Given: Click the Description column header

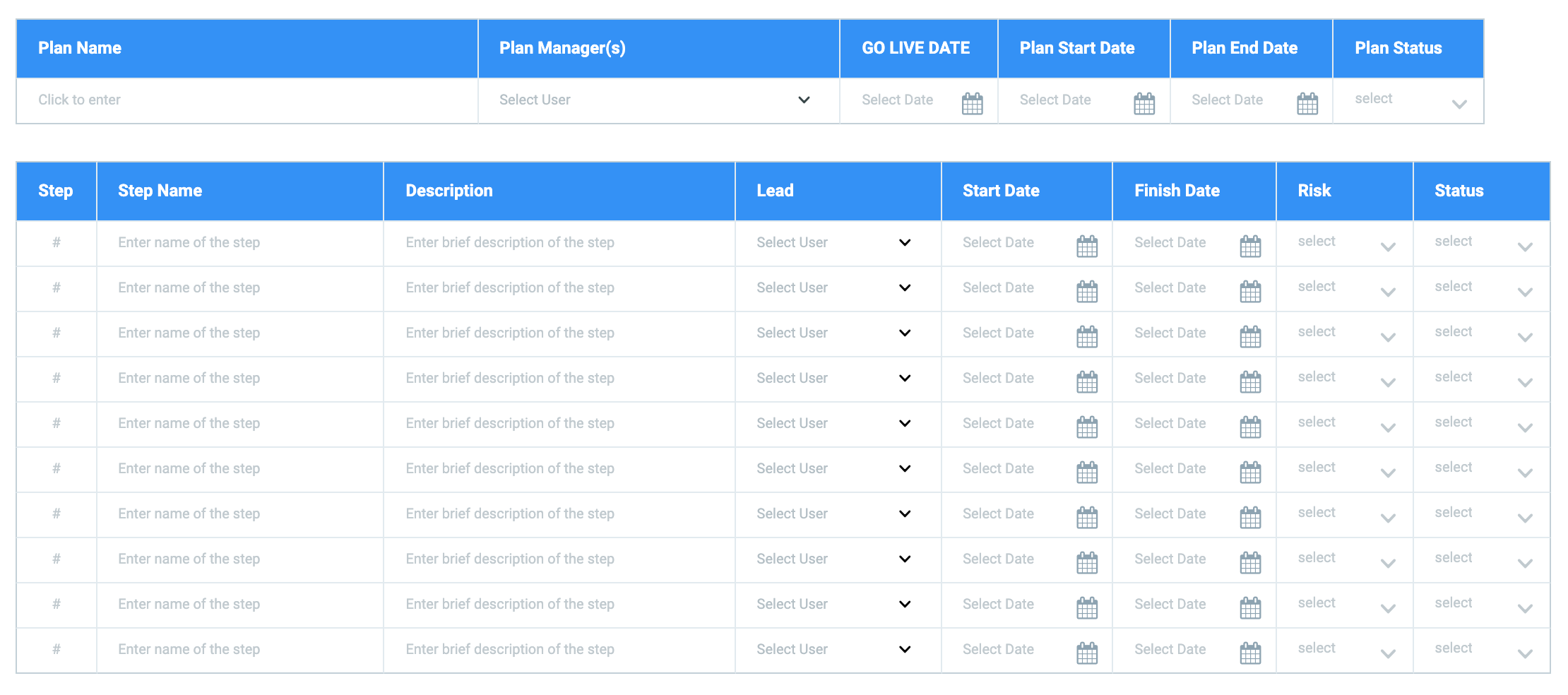Looking at the screenshot, I should tap(449, 191).
